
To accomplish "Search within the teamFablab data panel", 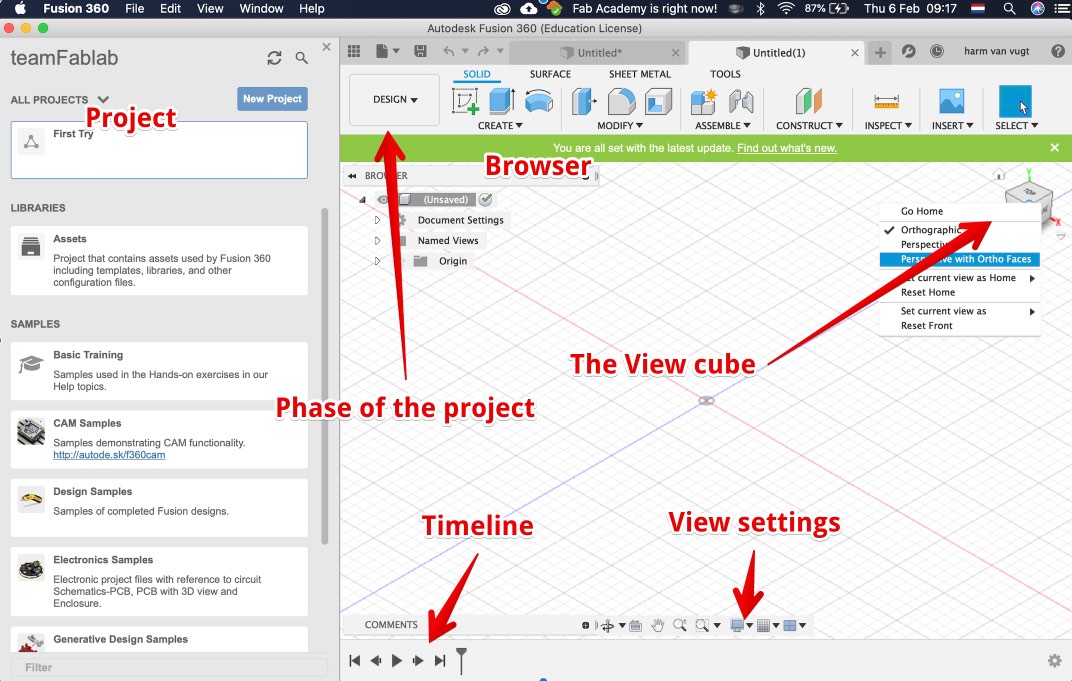I will [x=302, y=58].
